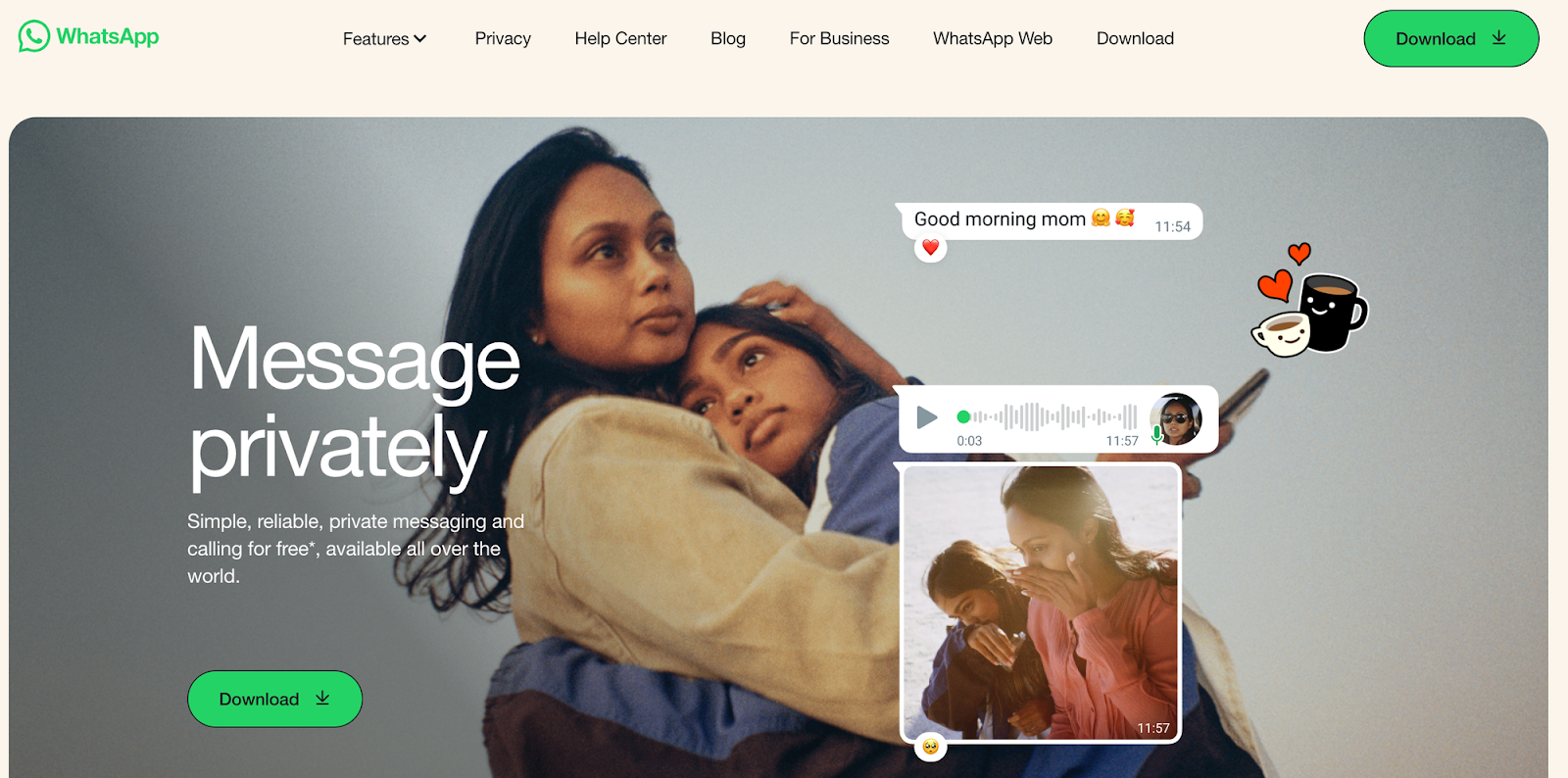The height and width of the screenshot is (778, 1568).
Task: Click the green microphone icon on voice note
Action: 1157,435
